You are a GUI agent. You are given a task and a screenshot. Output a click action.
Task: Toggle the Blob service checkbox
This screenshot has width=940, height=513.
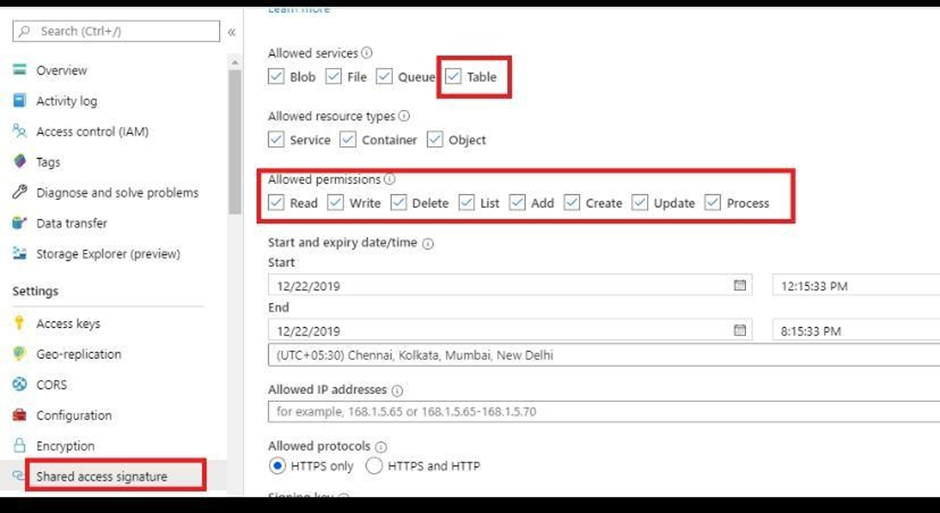click(x=276, y=76)
